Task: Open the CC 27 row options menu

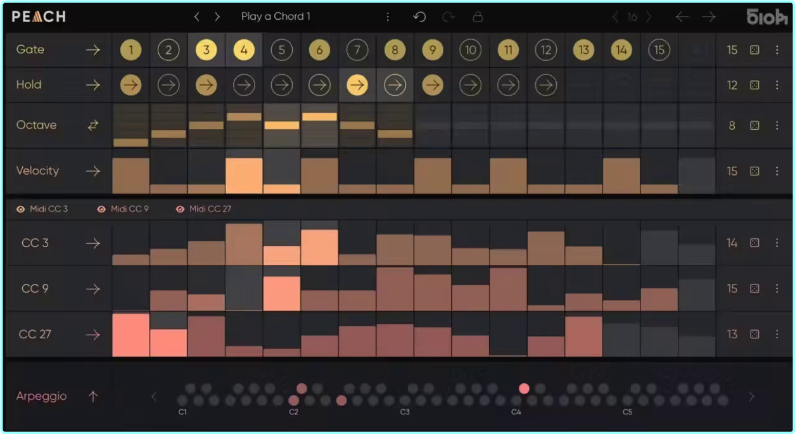Action: 777,334
